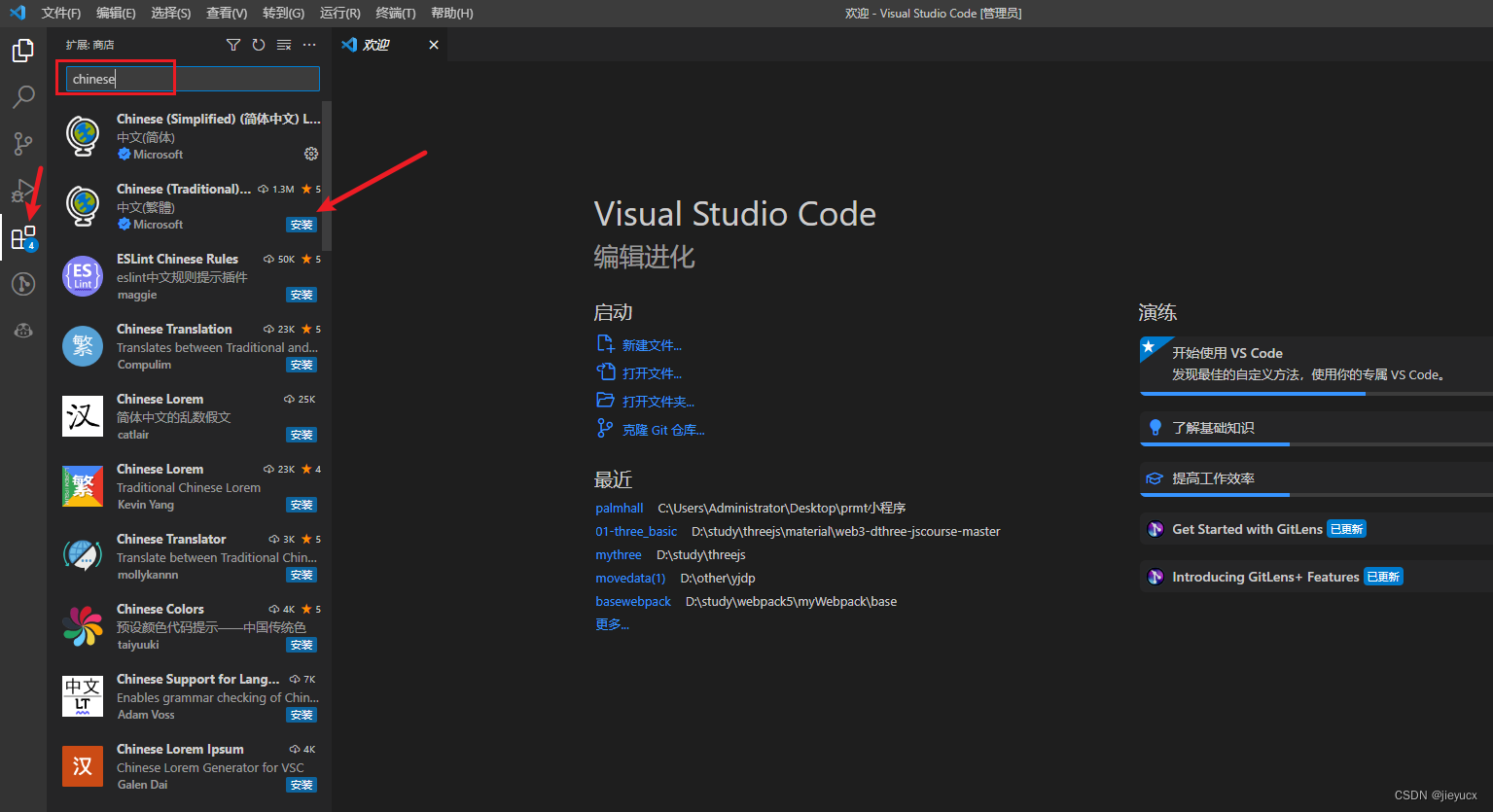This screenshot has width=1493, height=812.
Task: Click the 更多... link under recent
Action: click(612, 624)
